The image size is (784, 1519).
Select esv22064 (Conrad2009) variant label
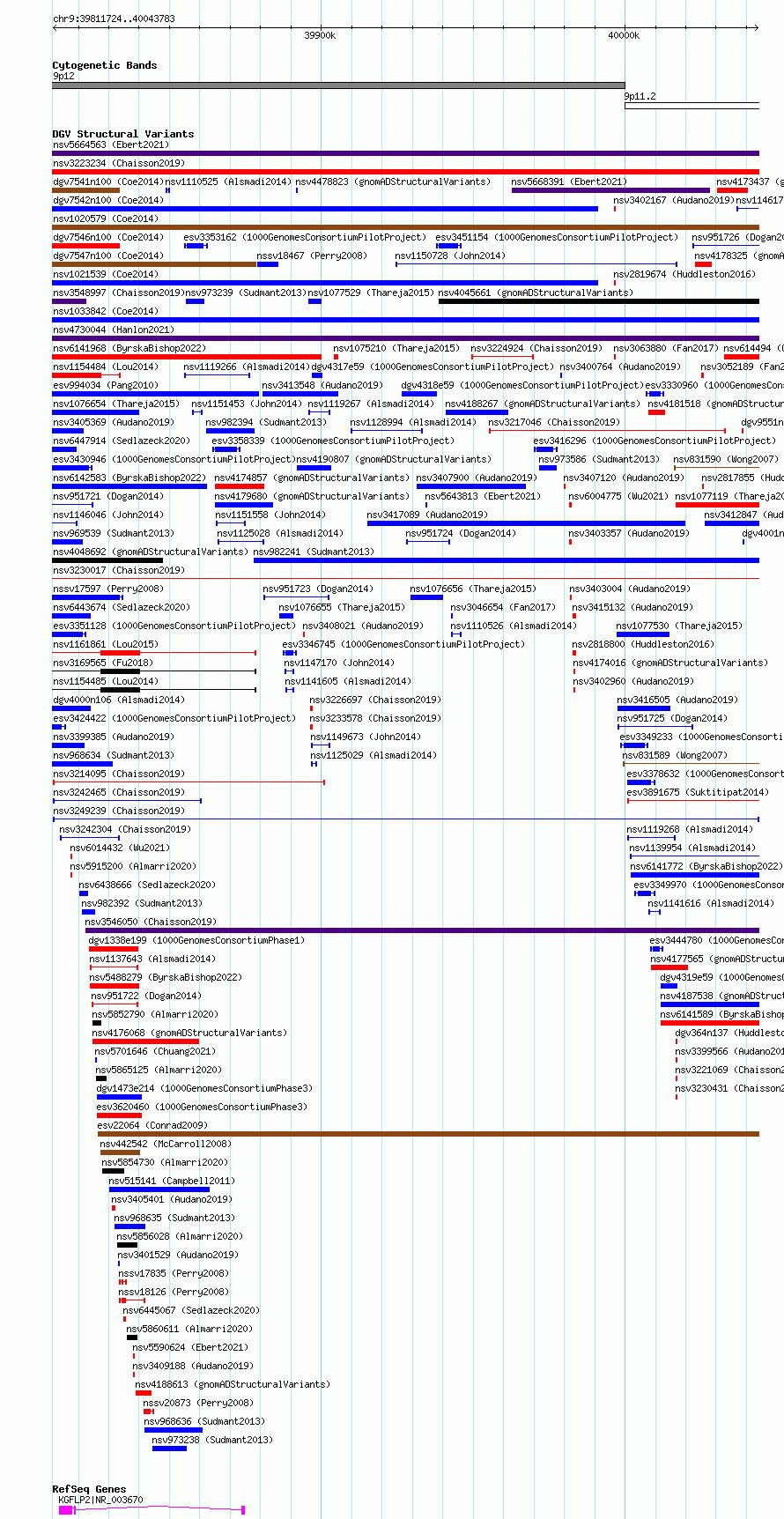[152, 1125]
